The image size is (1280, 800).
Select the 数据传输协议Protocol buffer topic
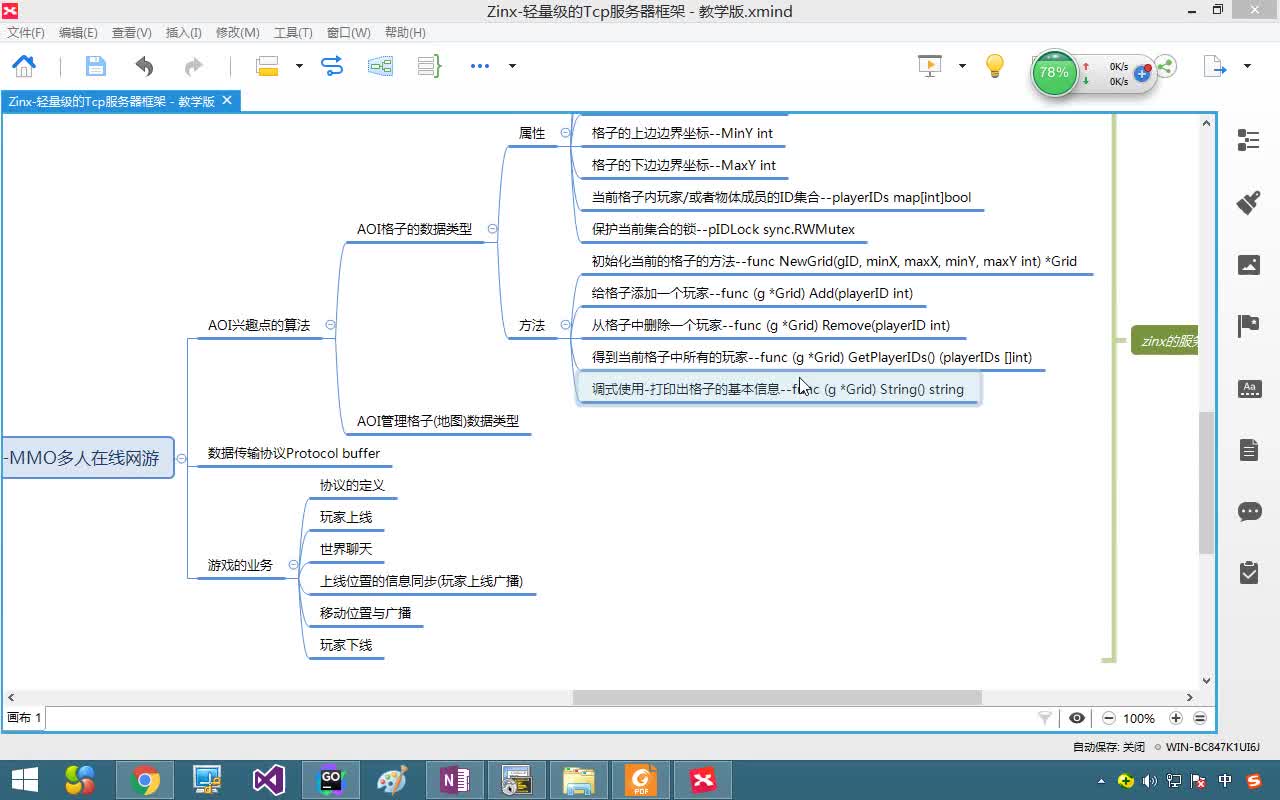click(294, 453)
